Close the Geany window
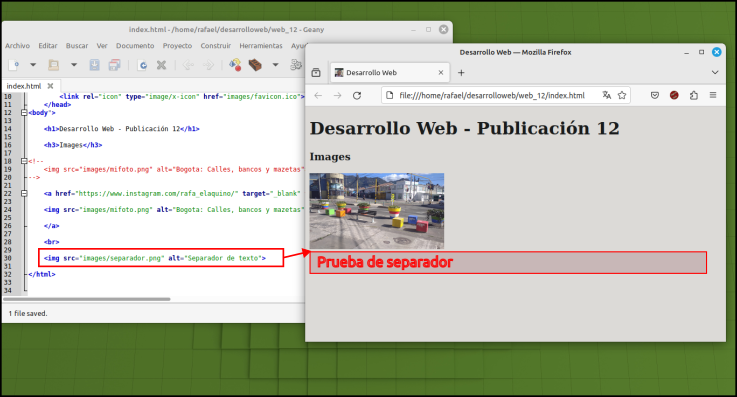This screenshot has width=737, height=397. 443,30
